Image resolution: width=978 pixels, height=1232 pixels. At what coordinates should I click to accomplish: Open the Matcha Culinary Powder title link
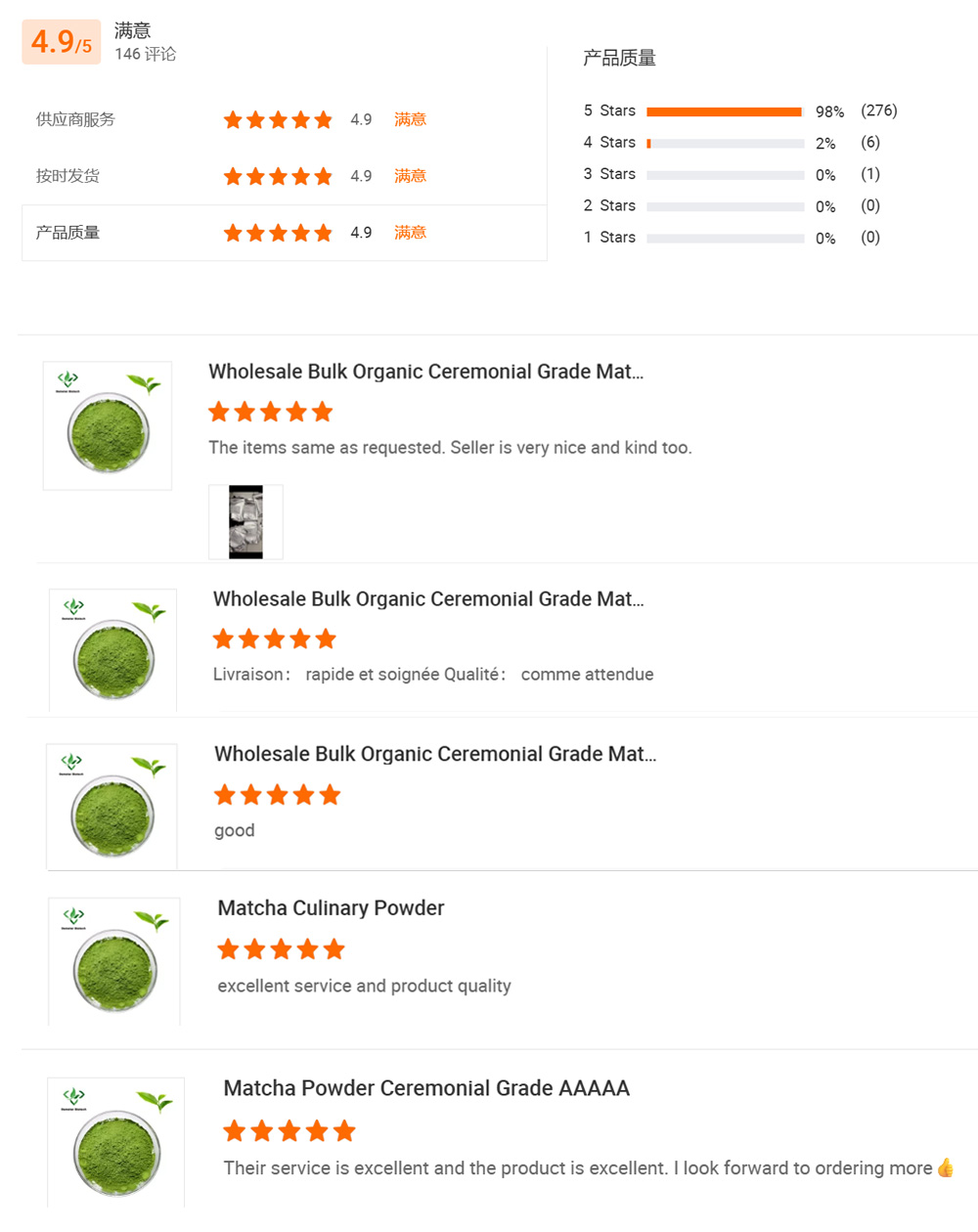tap(331, 908)
